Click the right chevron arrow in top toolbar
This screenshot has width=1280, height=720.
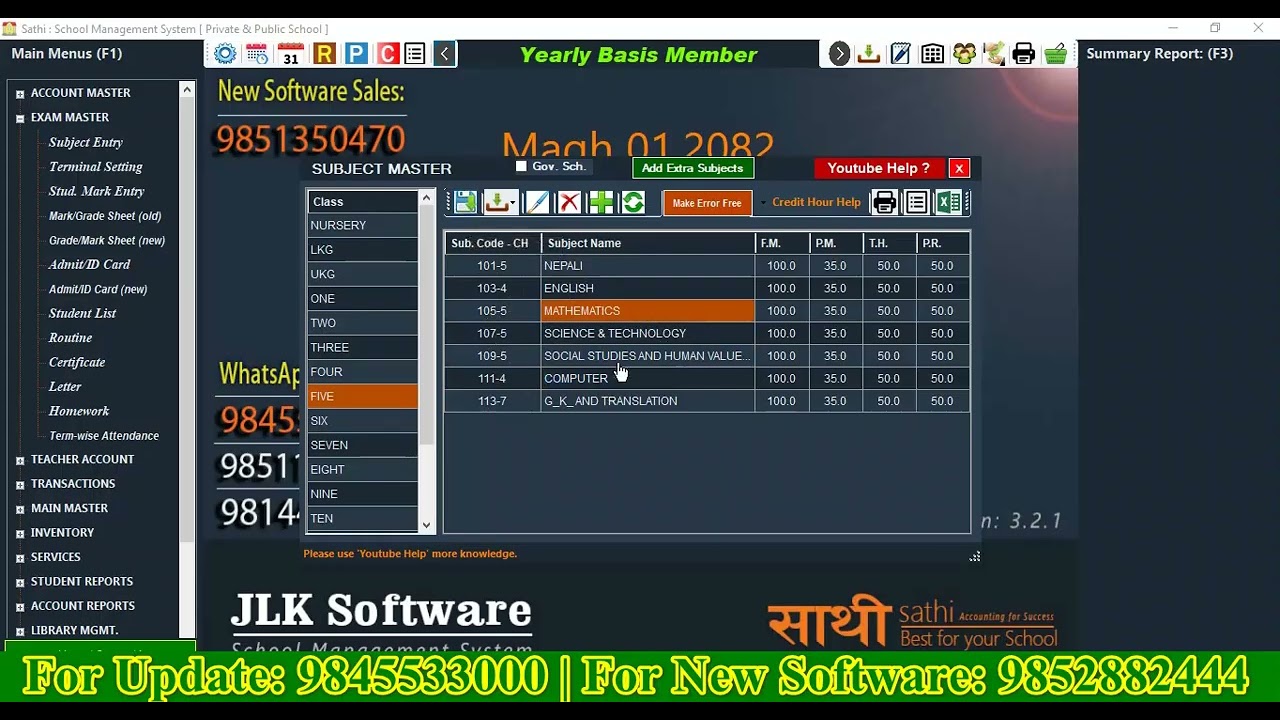[839, 54]
